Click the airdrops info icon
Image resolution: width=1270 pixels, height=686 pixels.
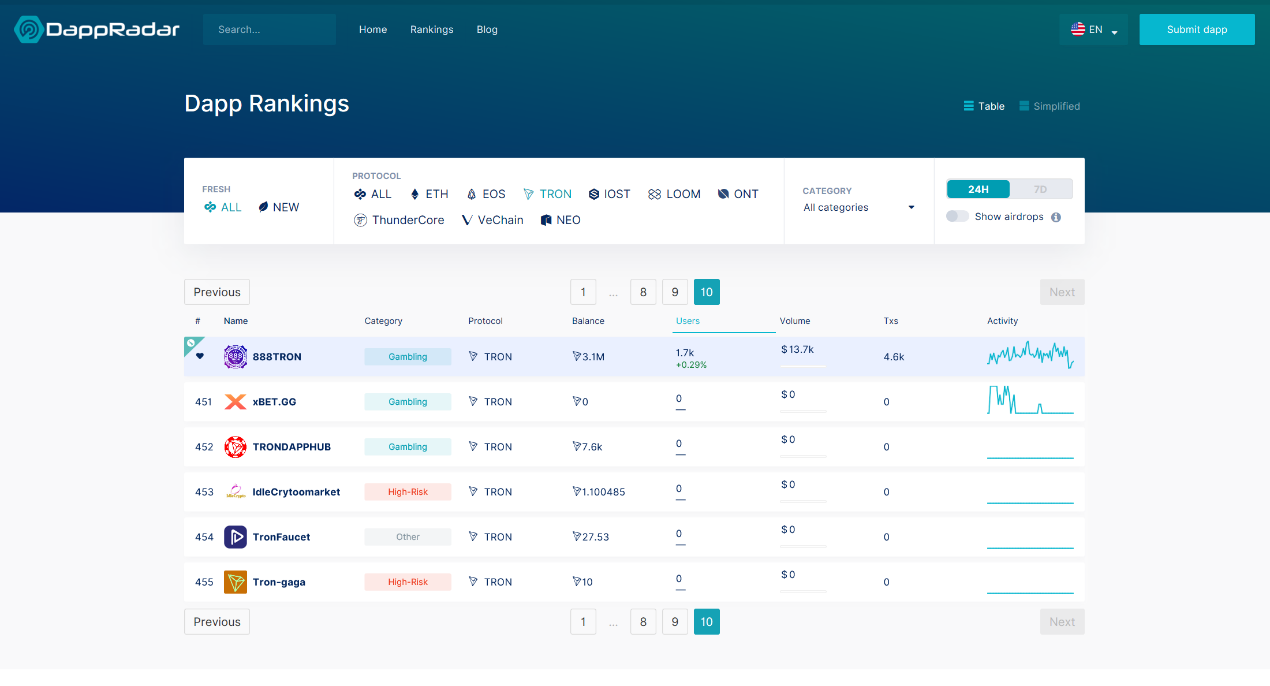click(1056, 217)
